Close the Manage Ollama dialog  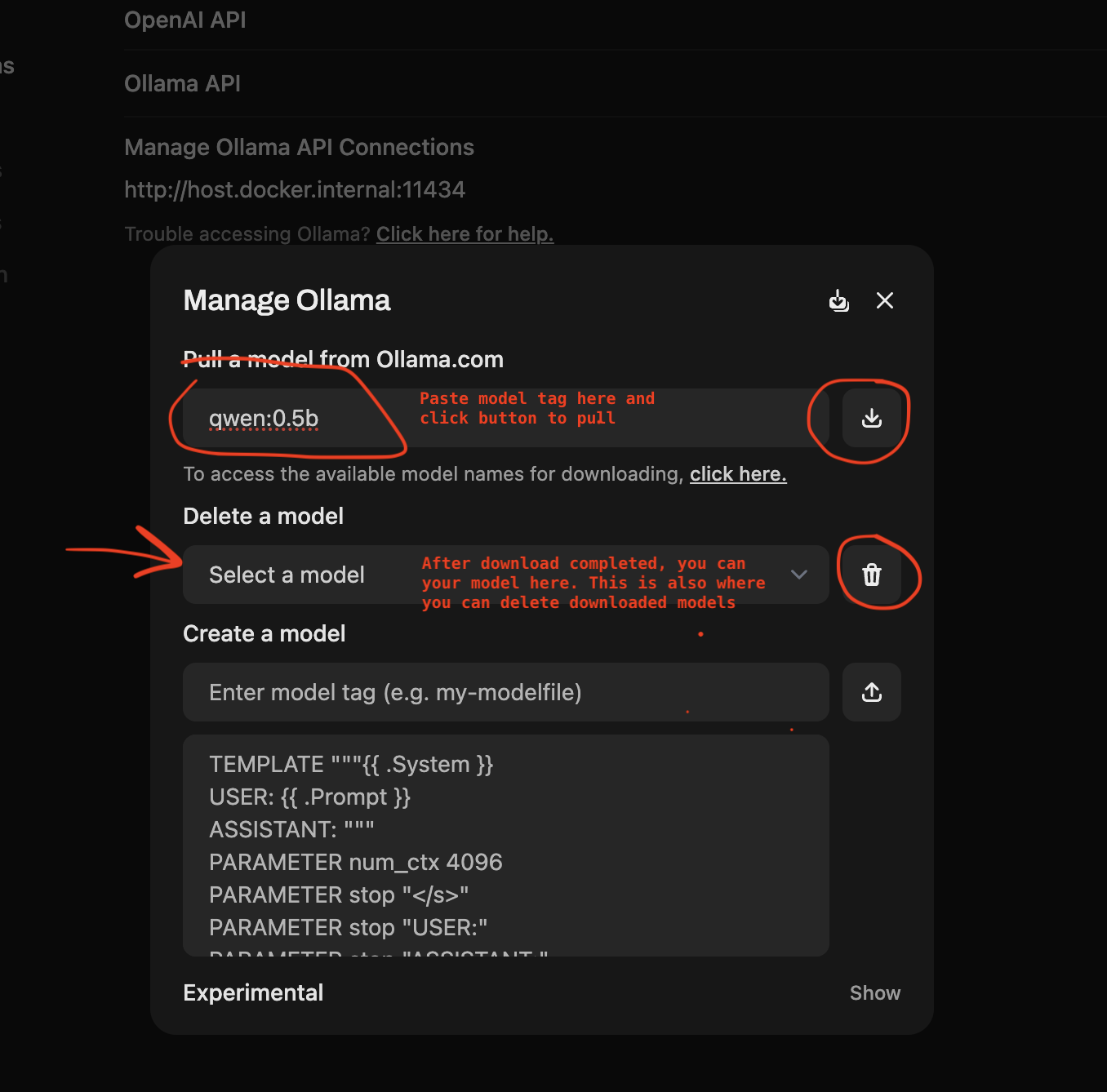point(885,300)
